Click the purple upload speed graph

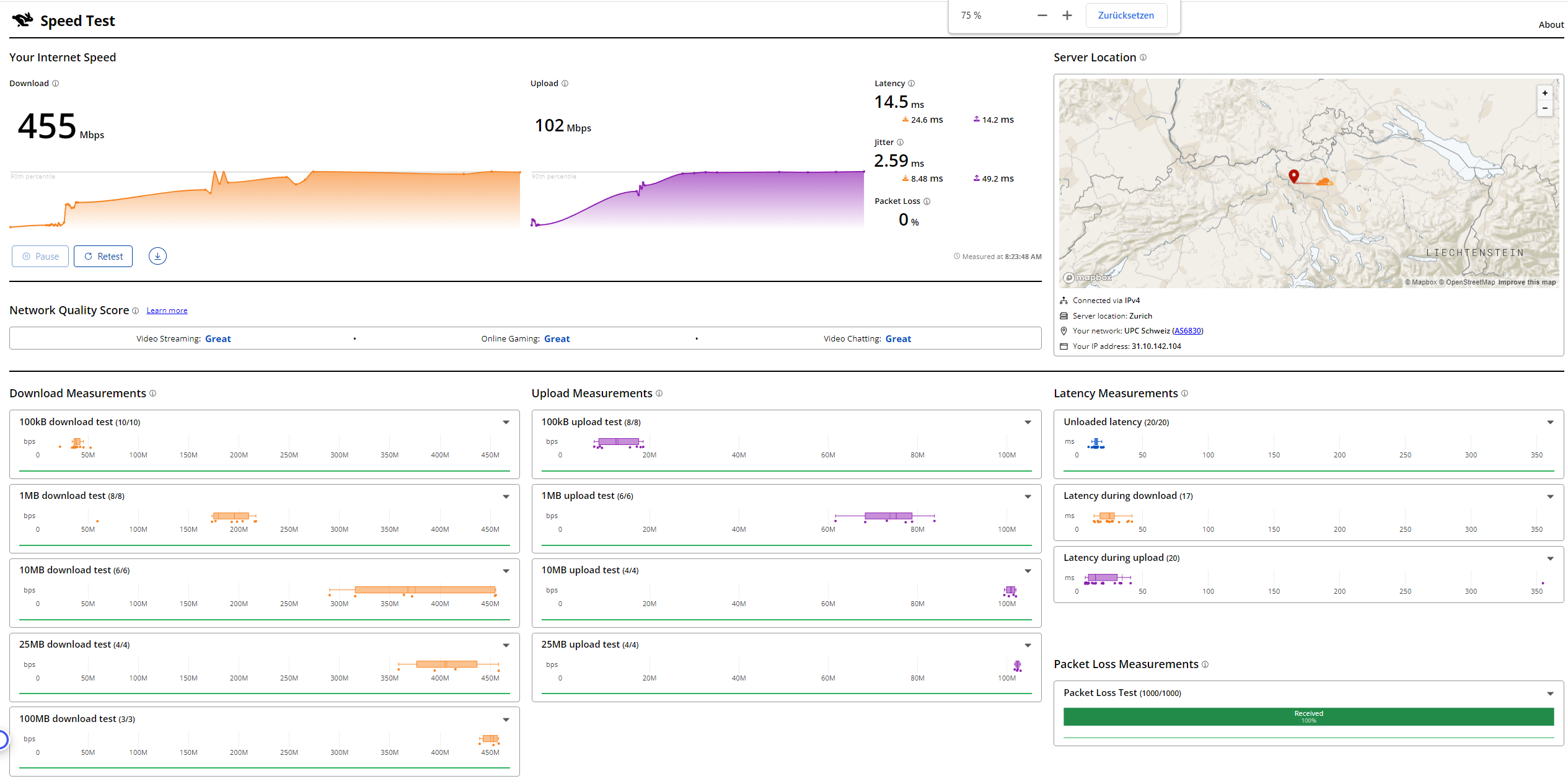(697, 199)
